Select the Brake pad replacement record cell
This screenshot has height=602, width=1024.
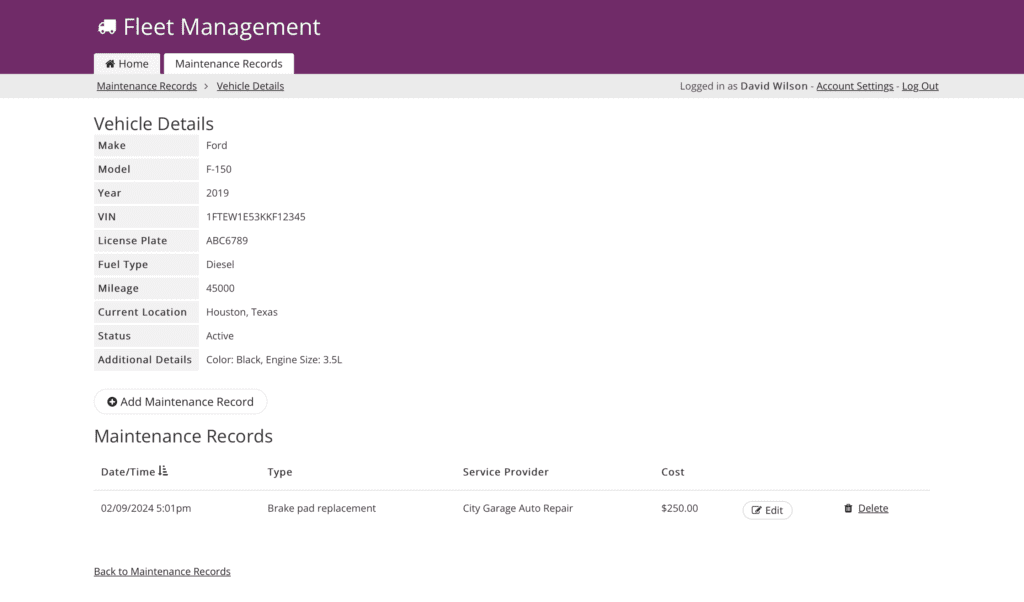(321, 508)
